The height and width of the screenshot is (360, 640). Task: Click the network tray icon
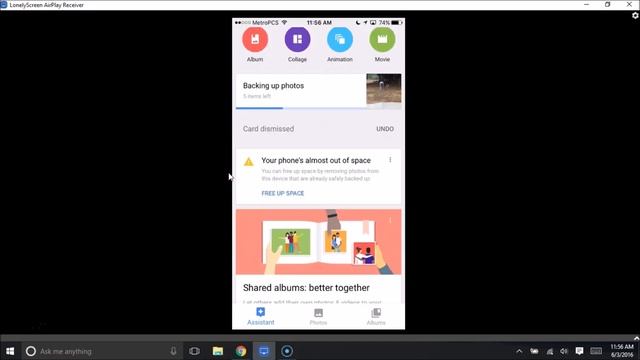550,351
